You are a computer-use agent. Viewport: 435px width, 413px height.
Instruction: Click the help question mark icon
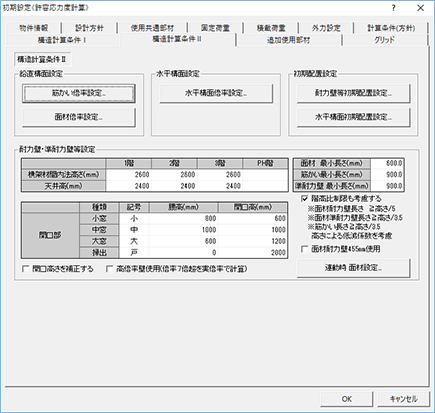pyautogui.click(x=394, y=8)
